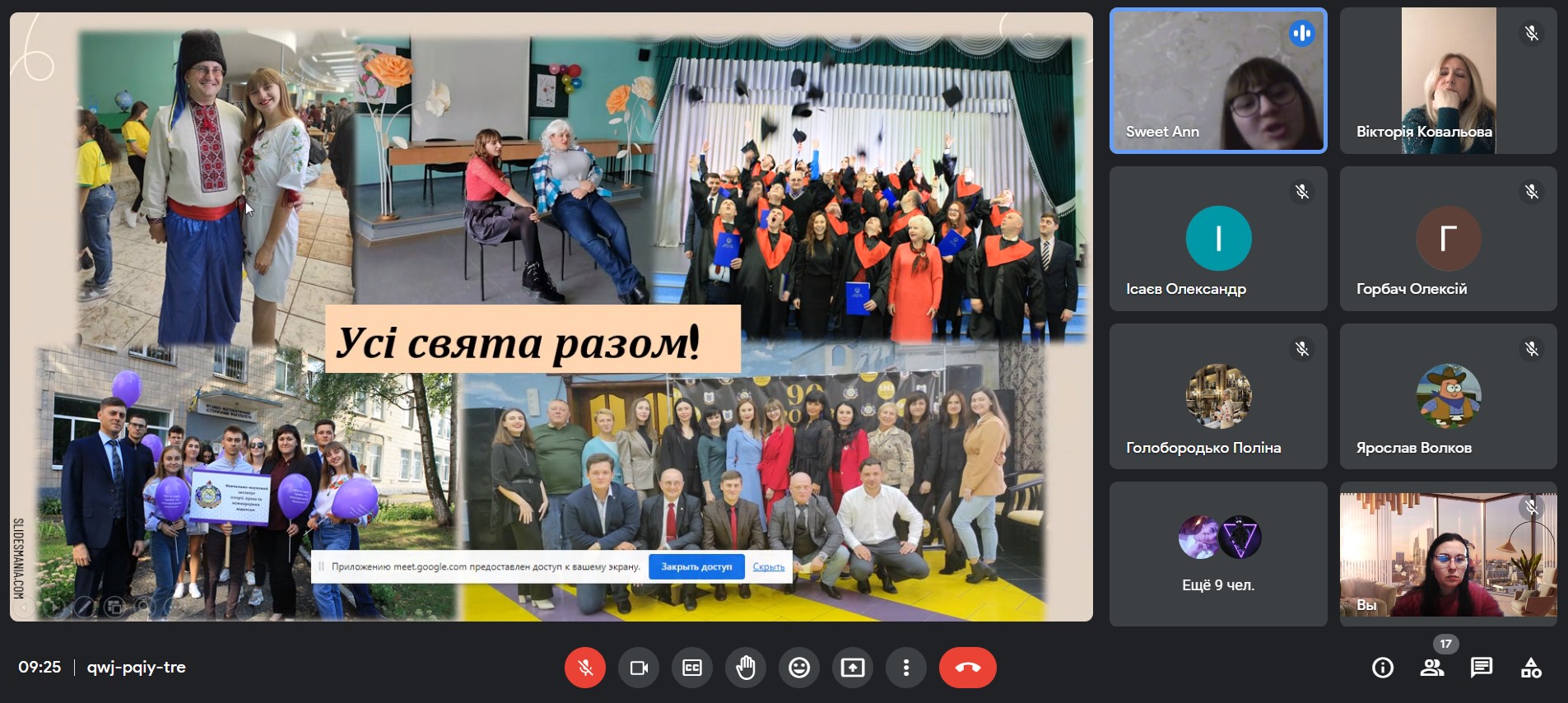Raise your hand in the meeting
The image size is (1568, 703).
[746, 668]
